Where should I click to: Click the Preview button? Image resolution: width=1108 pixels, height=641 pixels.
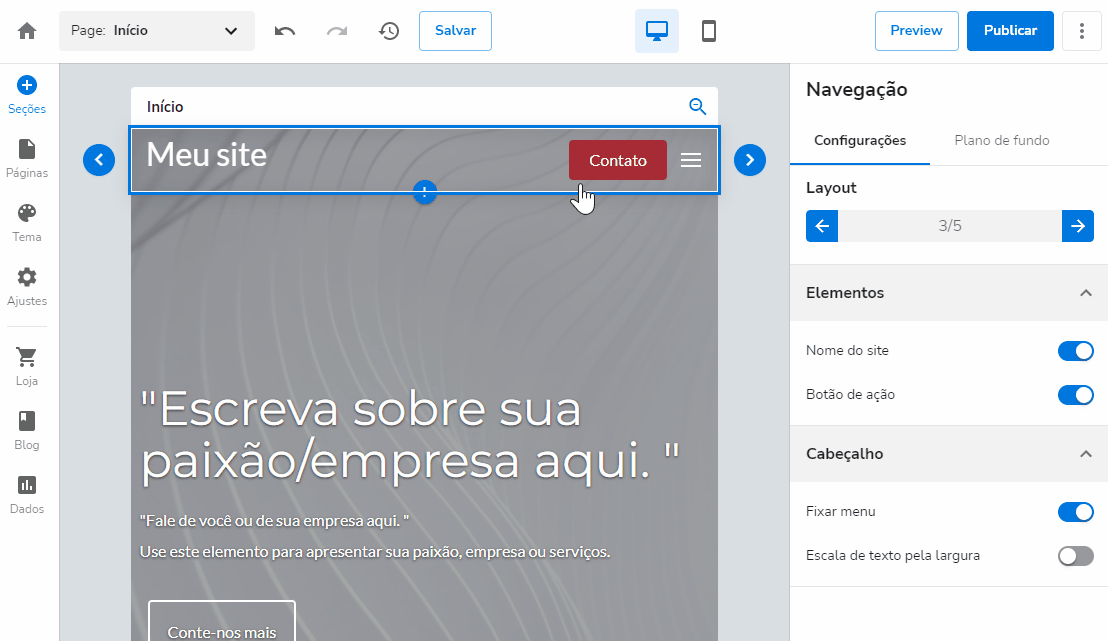click(917, 30)
